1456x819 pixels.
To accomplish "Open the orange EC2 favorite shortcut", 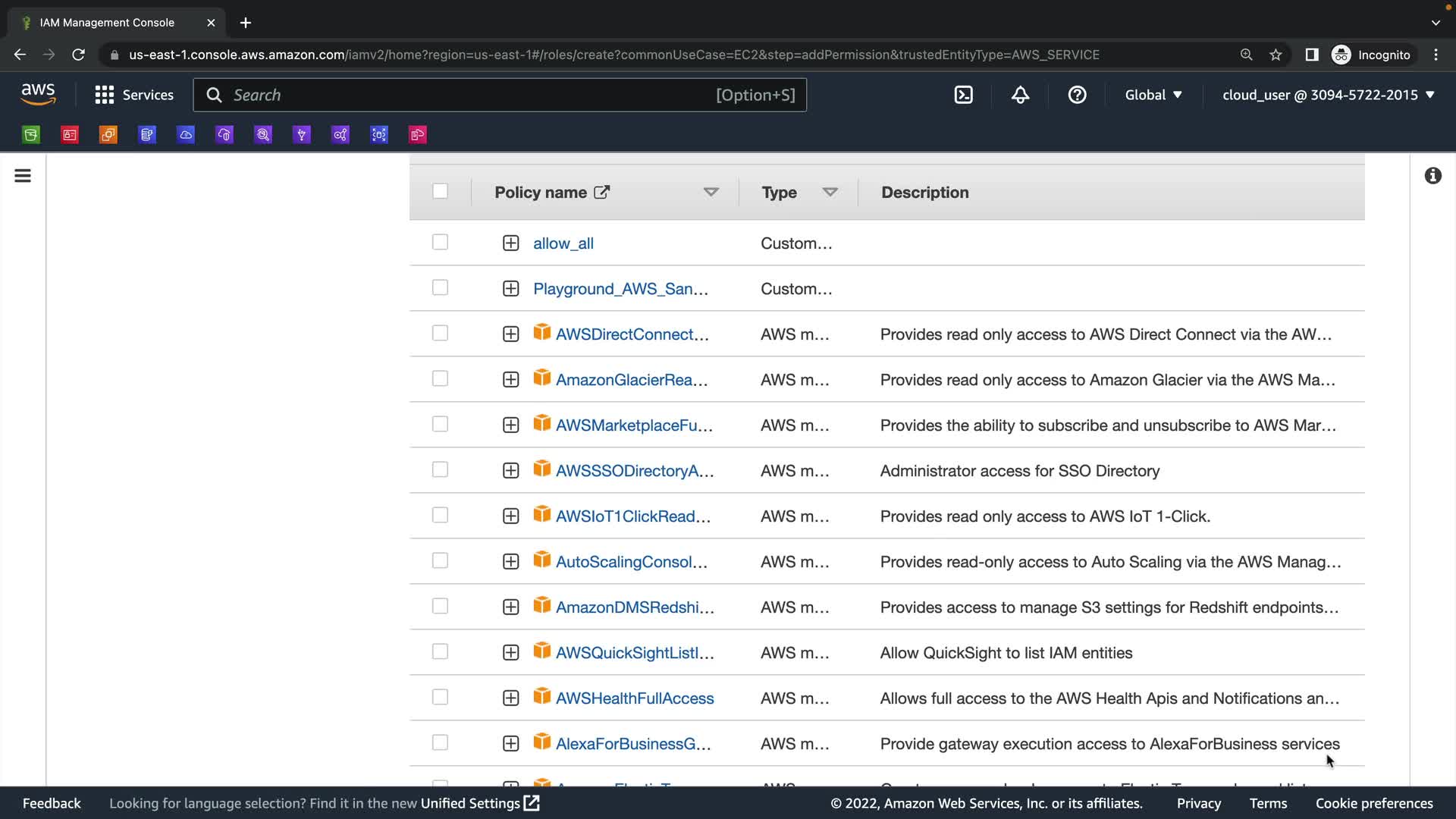I will [x=108, y=135].
